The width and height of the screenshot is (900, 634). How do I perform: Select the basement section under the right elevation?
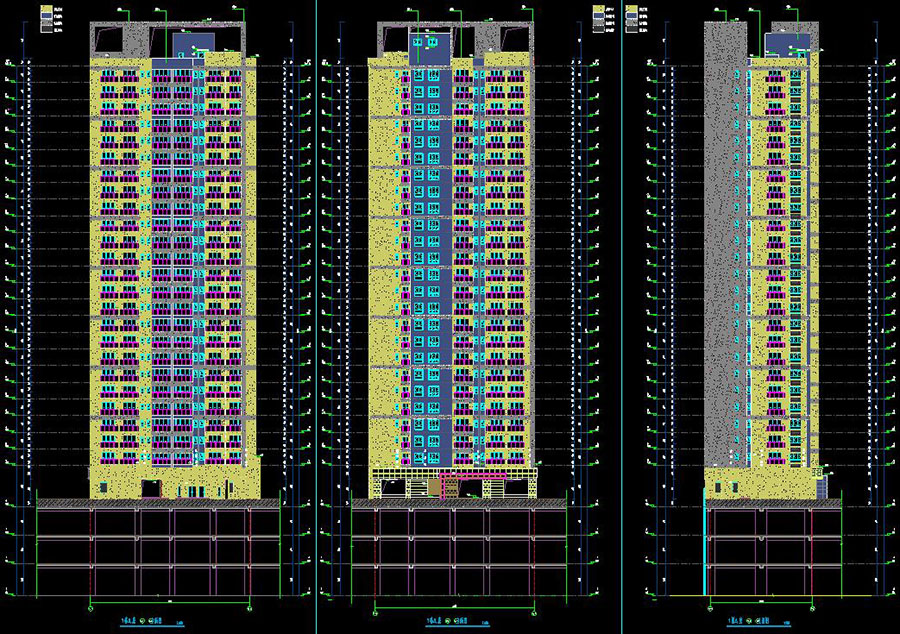[760, 550]
